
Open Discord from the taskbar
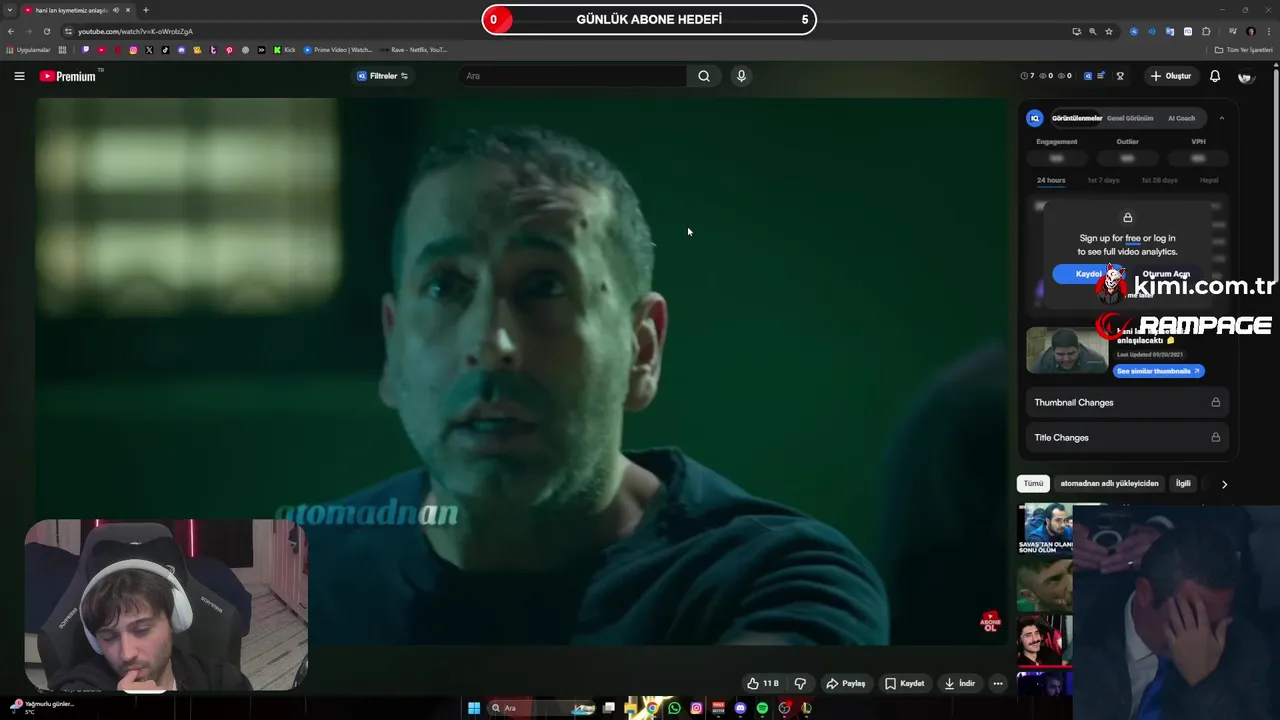click(740, 708)
